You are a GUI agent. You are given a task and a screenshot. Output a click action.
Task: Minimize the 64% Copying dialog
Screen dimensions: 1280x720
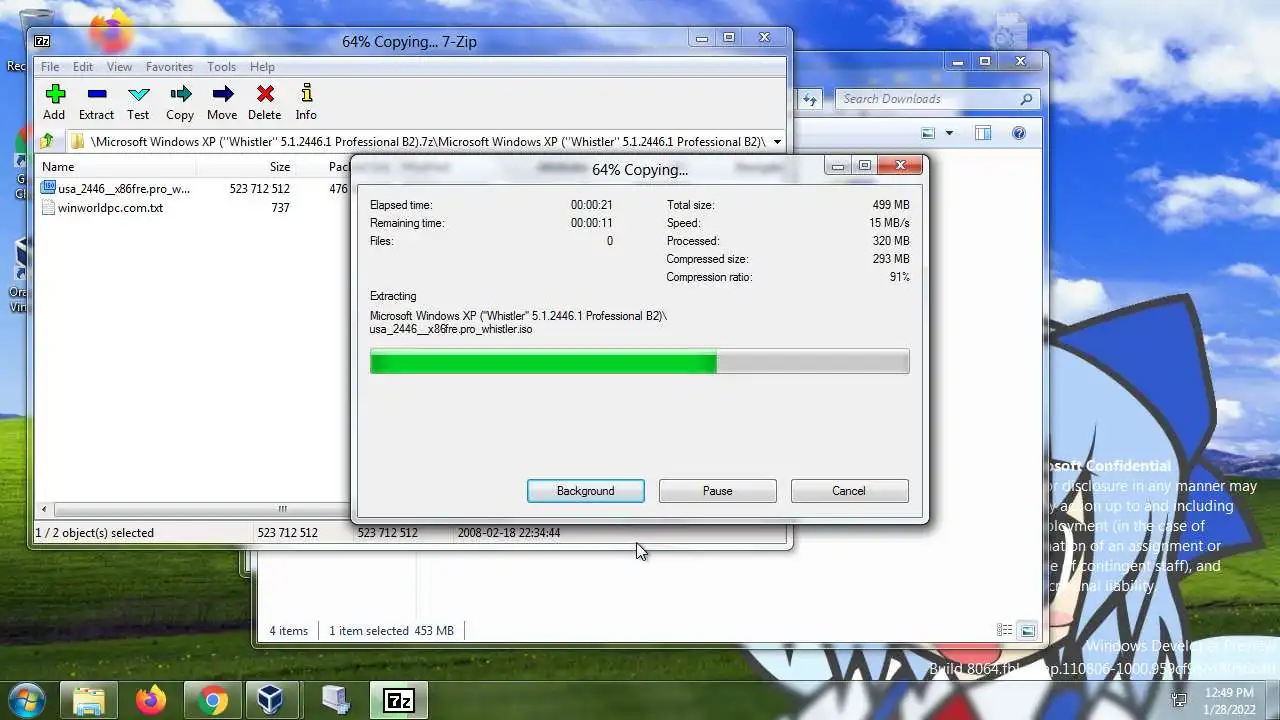838,166
